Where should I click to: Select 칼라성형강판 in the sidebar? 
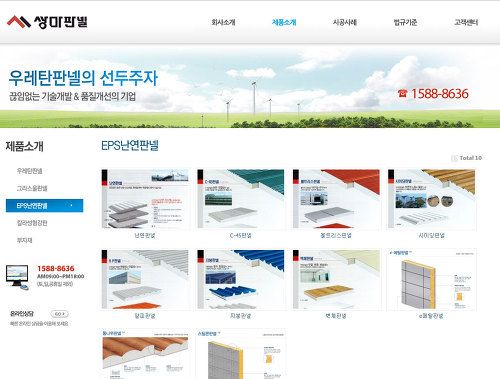click(32, 223)
